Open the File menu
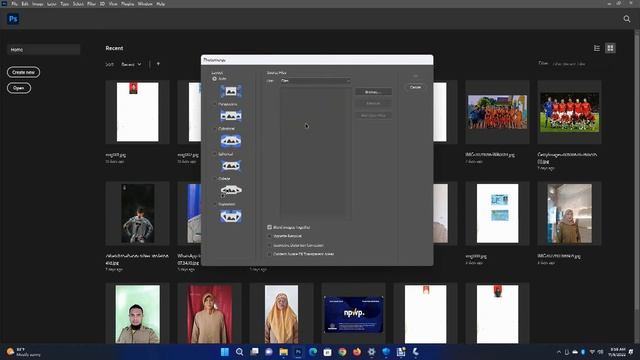Image resolution: width=640 pixels, height=360 pixels. pyautogui.click(x=14, y=4)
